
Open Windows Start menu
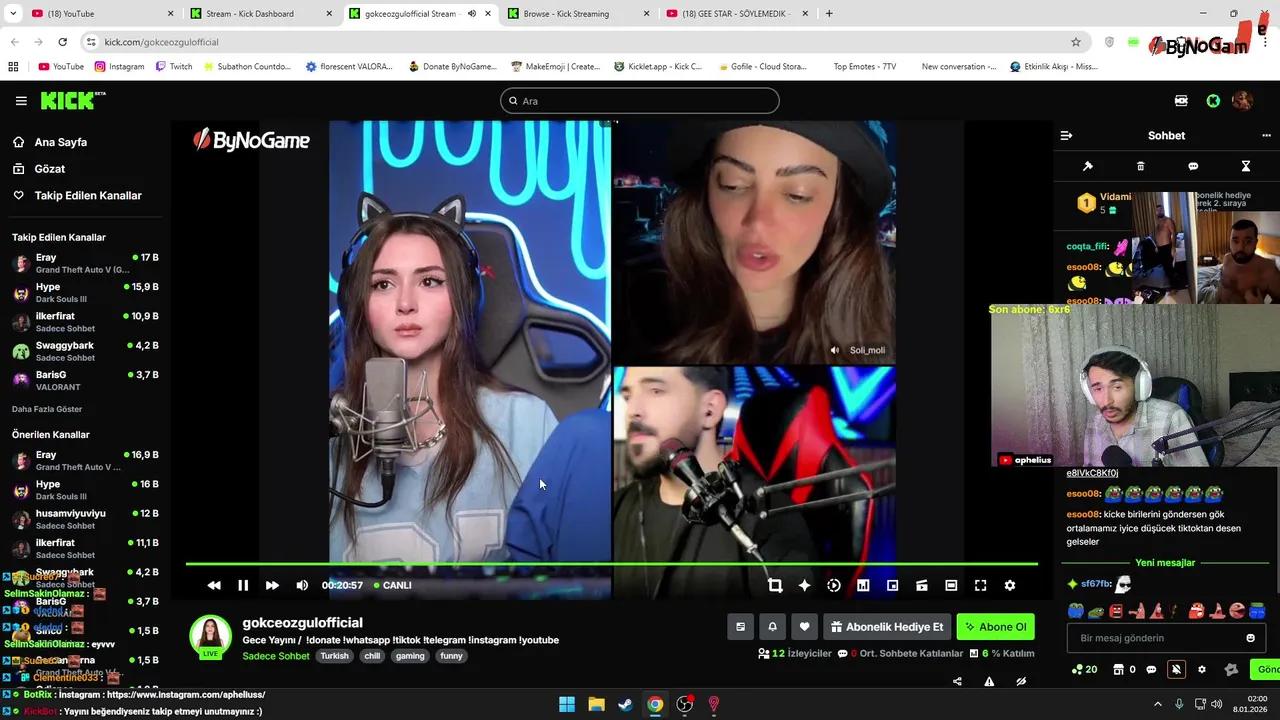[567, 705]
